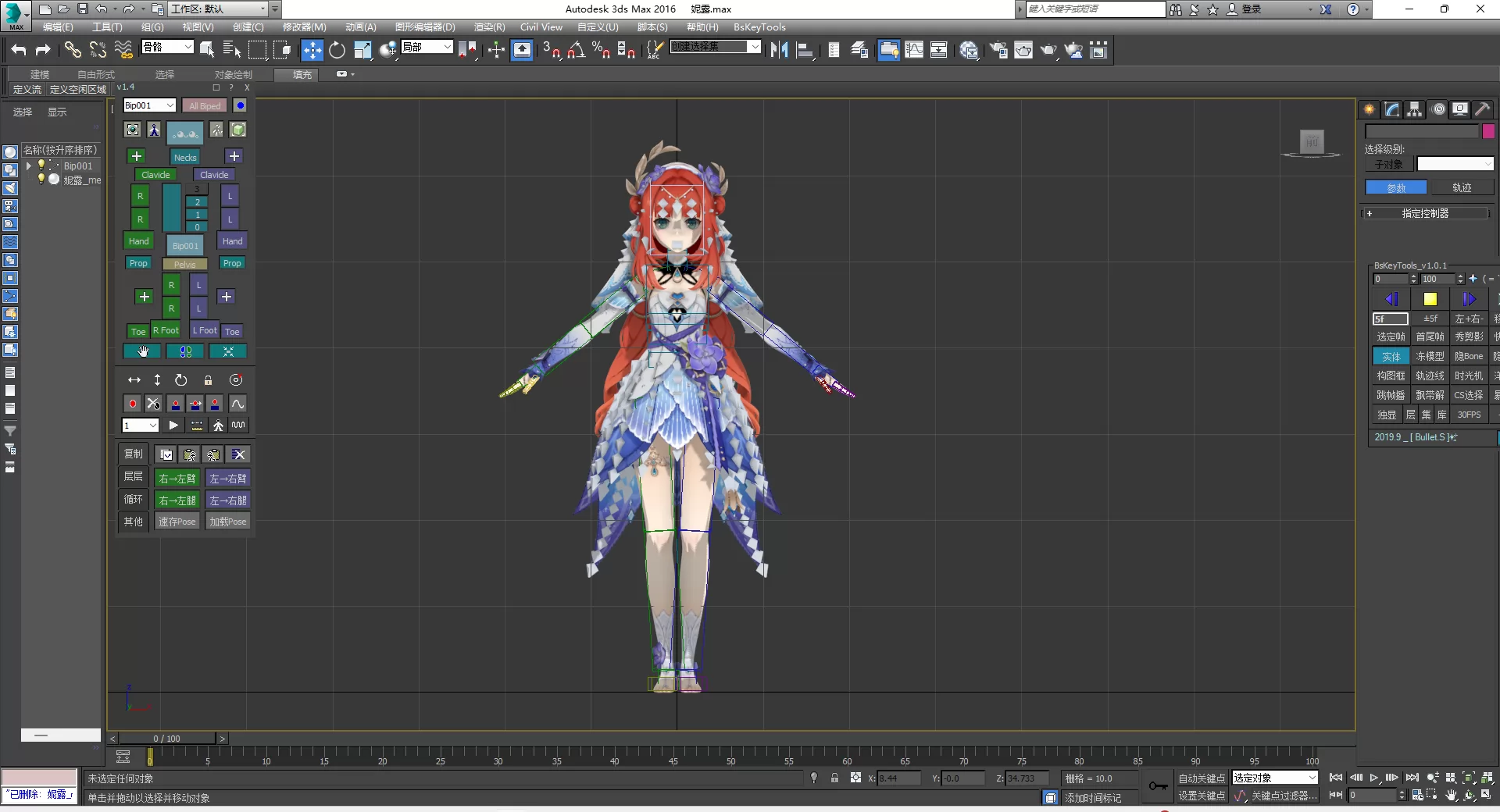This screenshot has height=812, width=1500.
Task: Toggle the 自动关键点 auto key mode
Action: 1202,778
